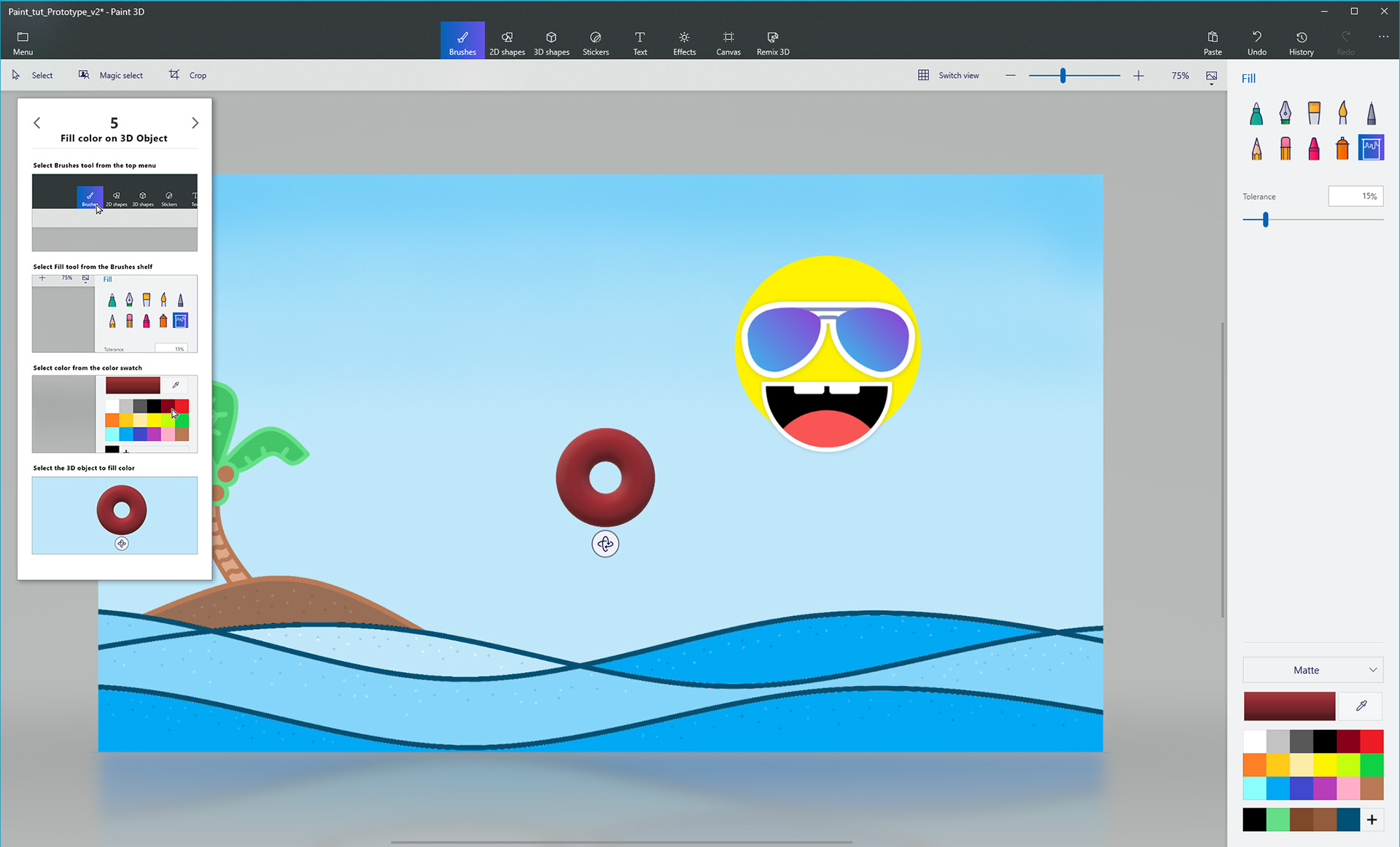Image resolution: width=1400 pixels, height=847 pixels.
Task: Expand the Matte material dropdown
Action: point(1312,670)
